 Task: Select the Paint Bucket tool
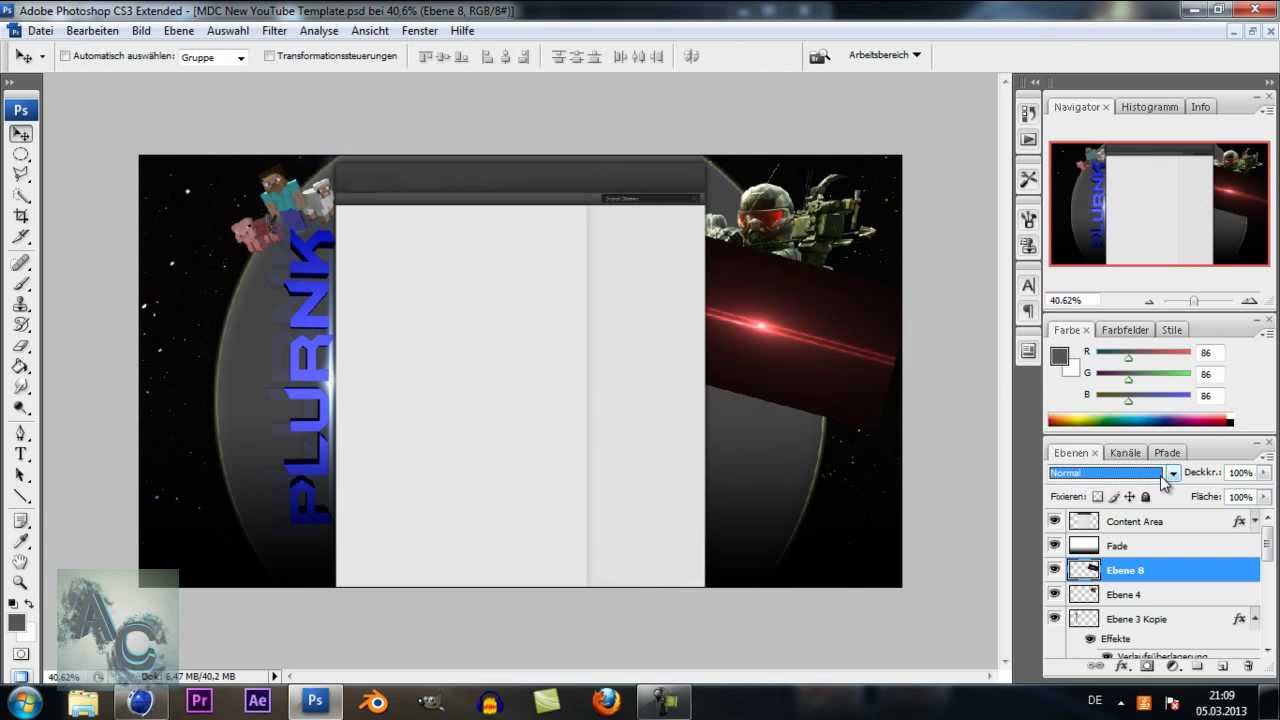pyautogui.click(x=21, y=367)
